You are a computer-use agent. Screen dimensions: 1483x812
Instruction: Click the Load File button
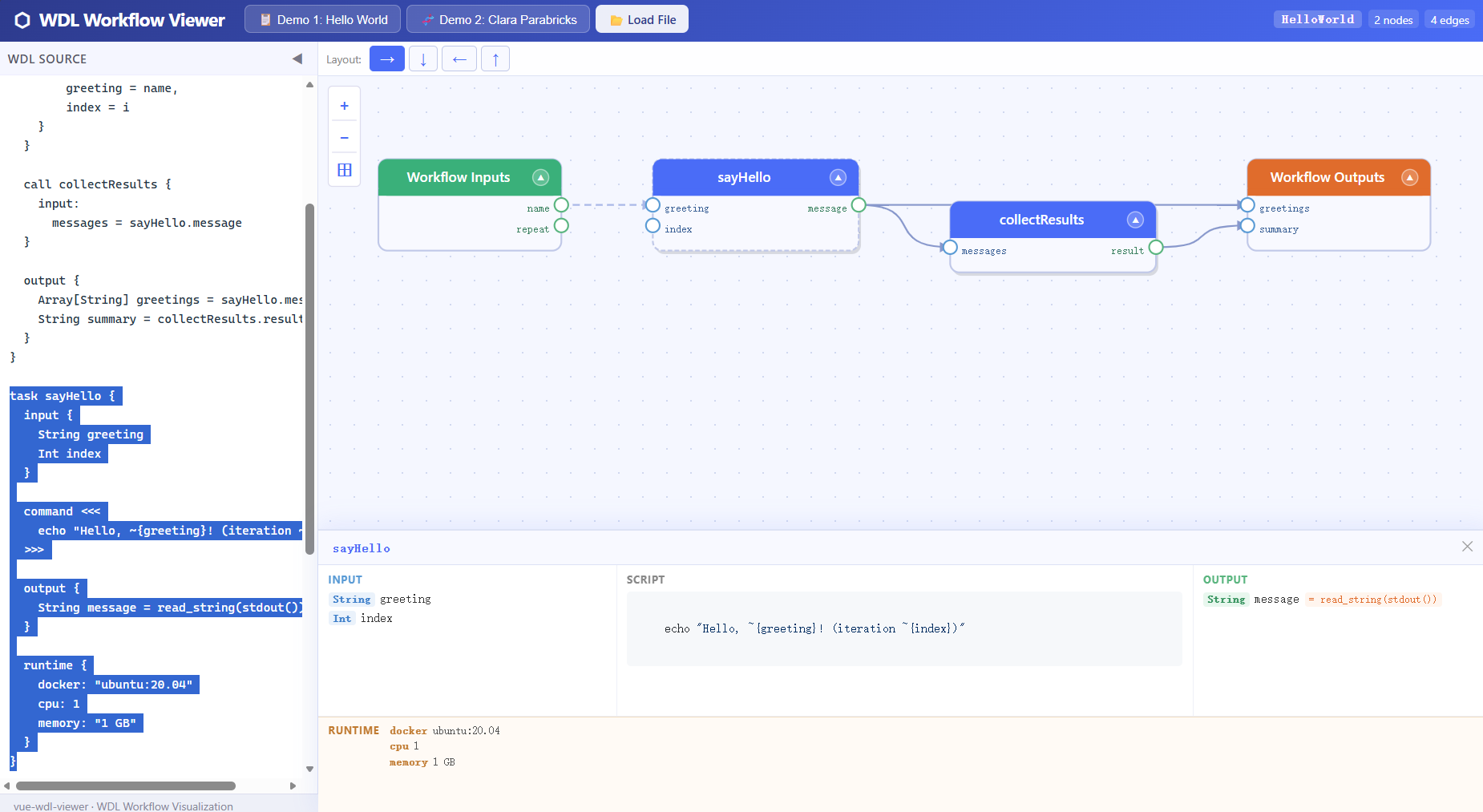point(642,19)
